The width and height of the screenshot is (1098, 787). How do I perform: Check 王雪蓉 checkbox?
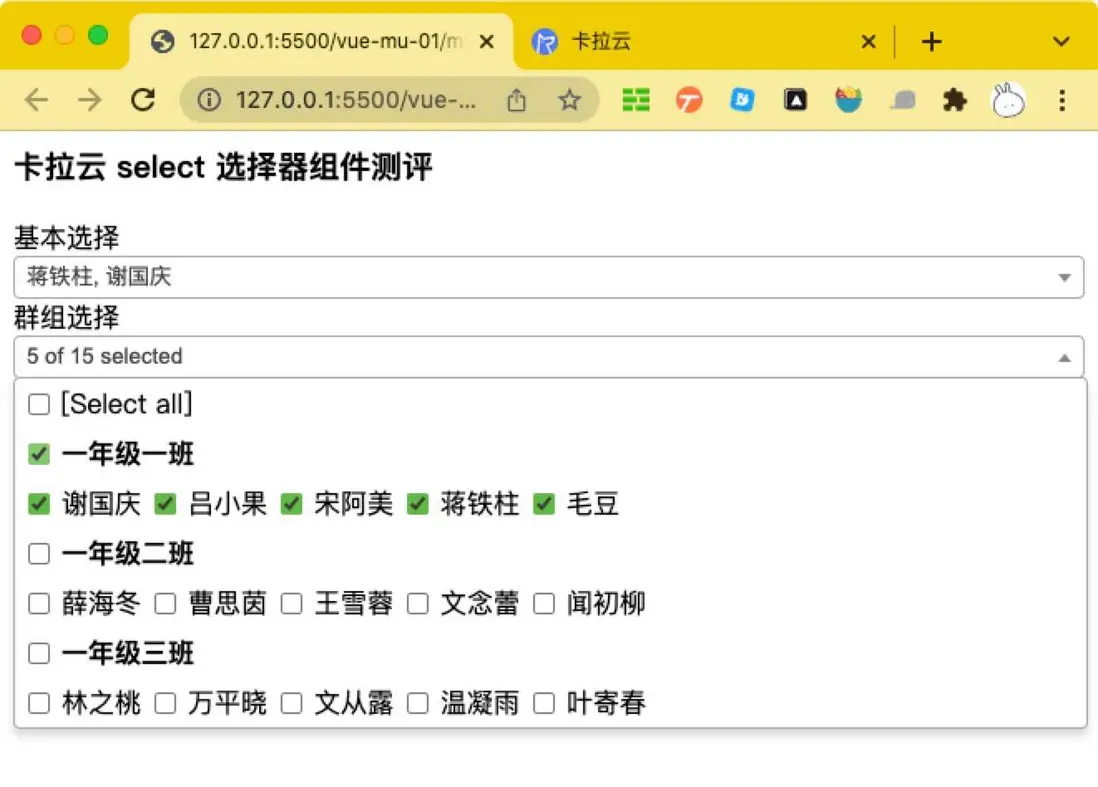point(291,604)
